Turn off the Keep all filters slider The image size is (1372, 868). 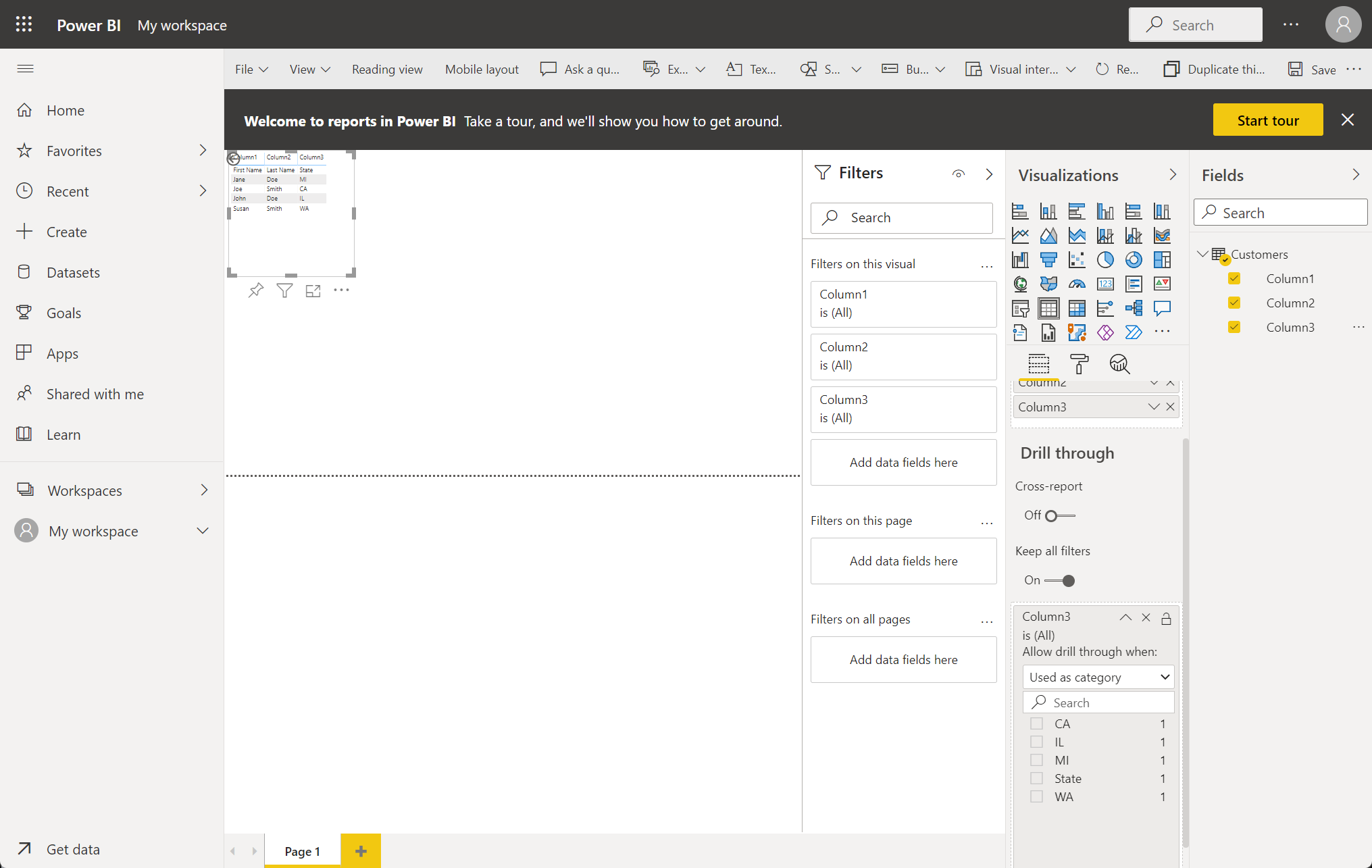1061,581
